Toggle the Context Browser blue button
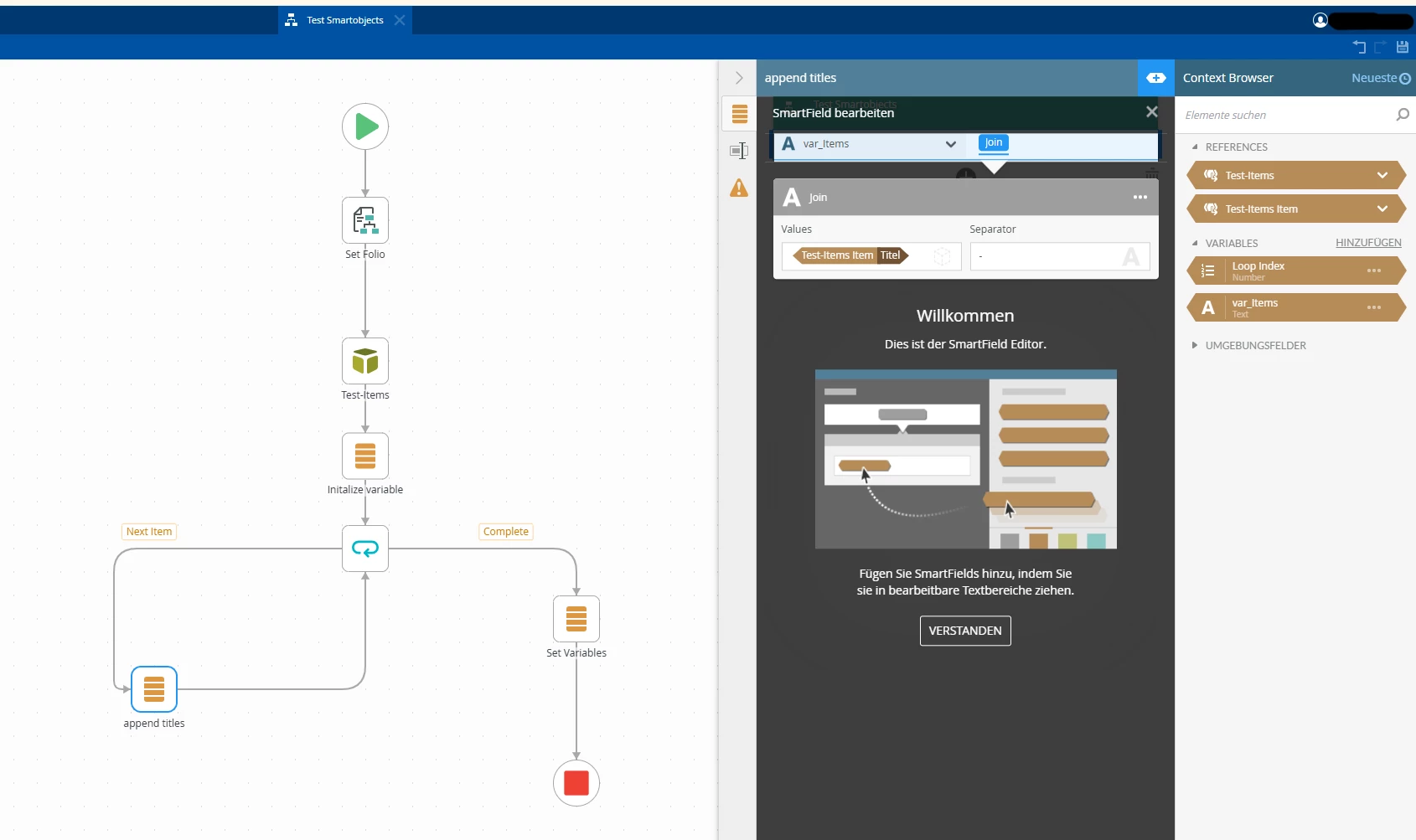The width and height of the screenshot is (1416, 840). 1156,78
